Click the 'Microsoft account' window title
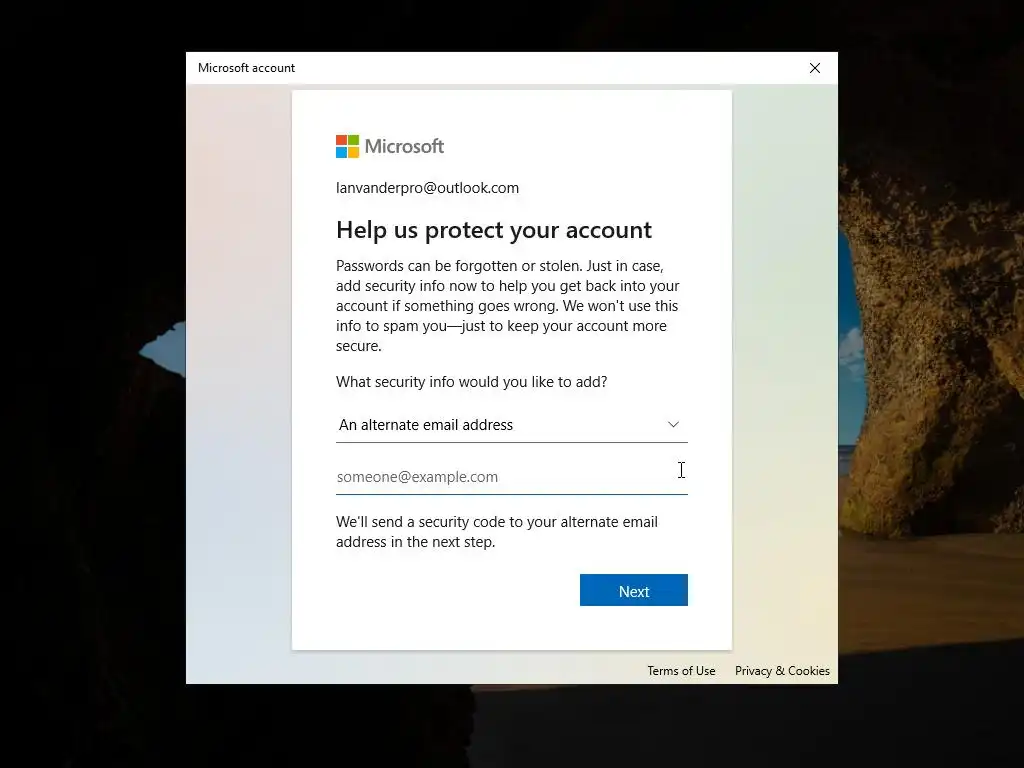Screen dimensions: 1024x768 (x=246, y=68)
